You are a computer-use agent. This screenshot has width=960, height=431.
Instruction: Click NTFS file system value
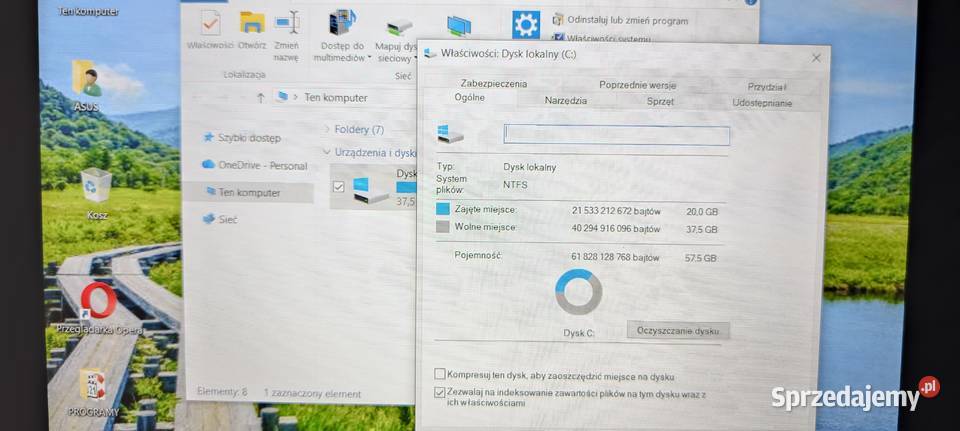click(516, 184)
